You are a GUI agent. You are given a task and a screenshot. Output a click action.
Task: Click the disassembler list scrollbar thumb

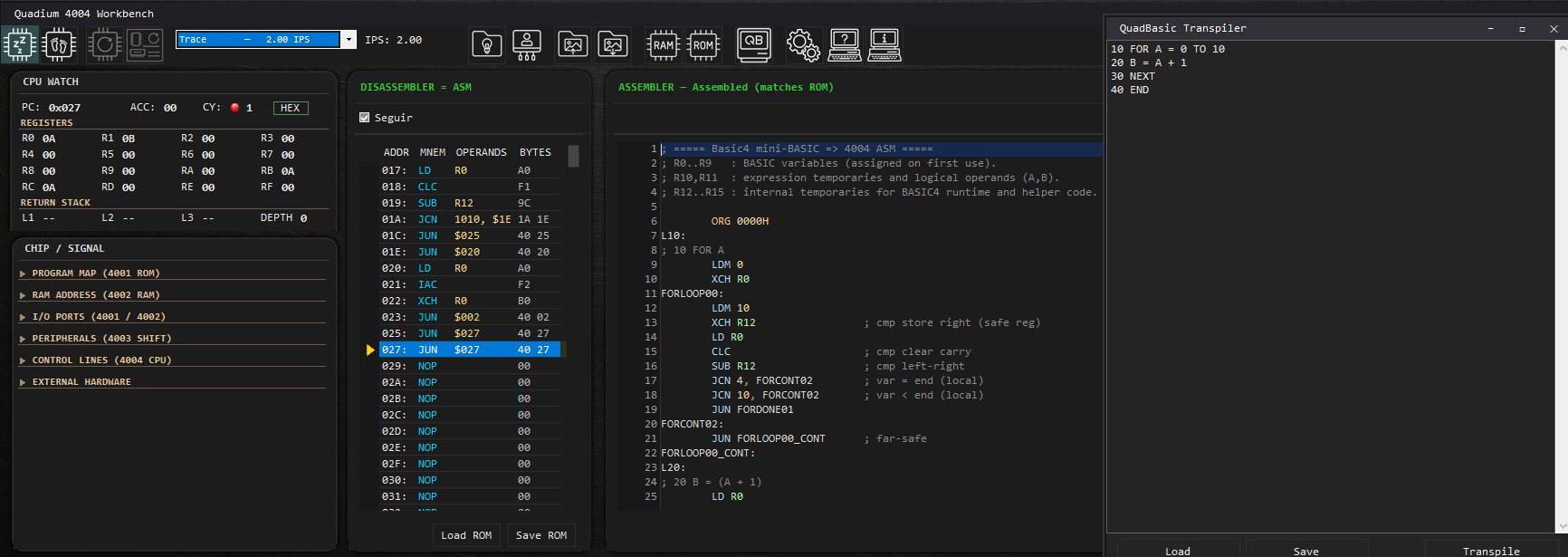[x=573, y=157]
